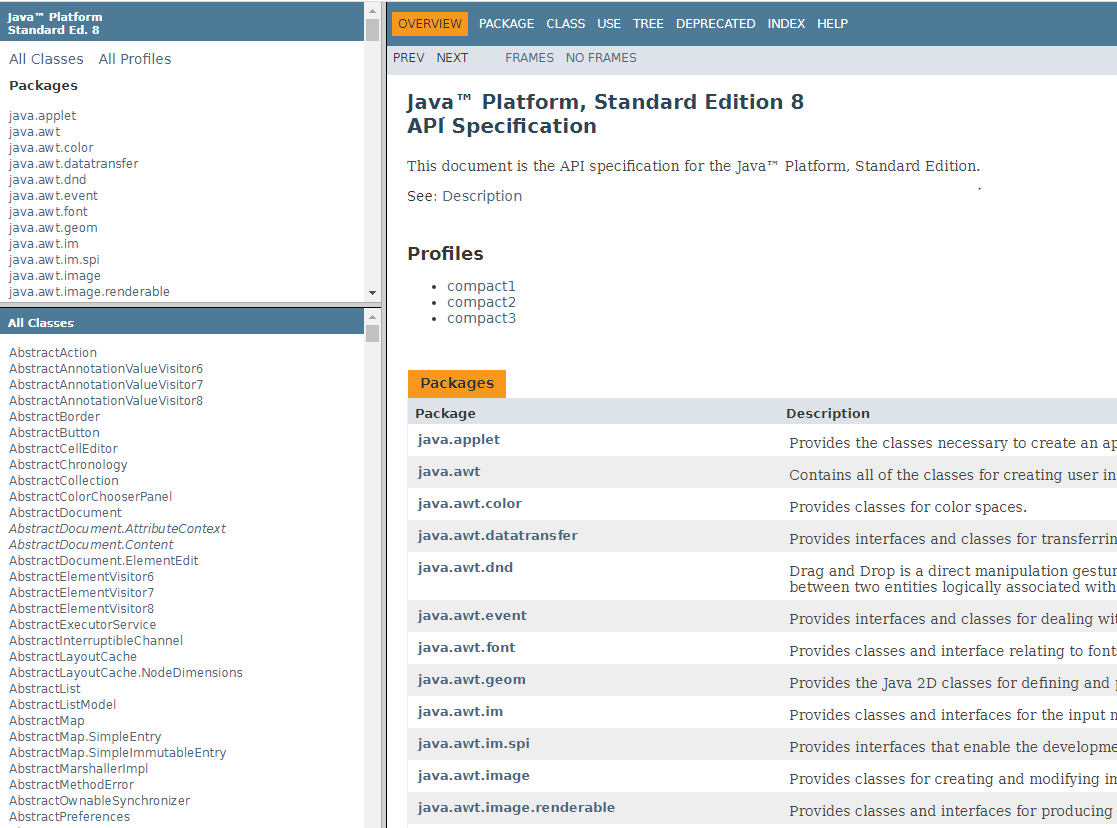Open java.awt.color in the Packages table

(x=469, y=504)
